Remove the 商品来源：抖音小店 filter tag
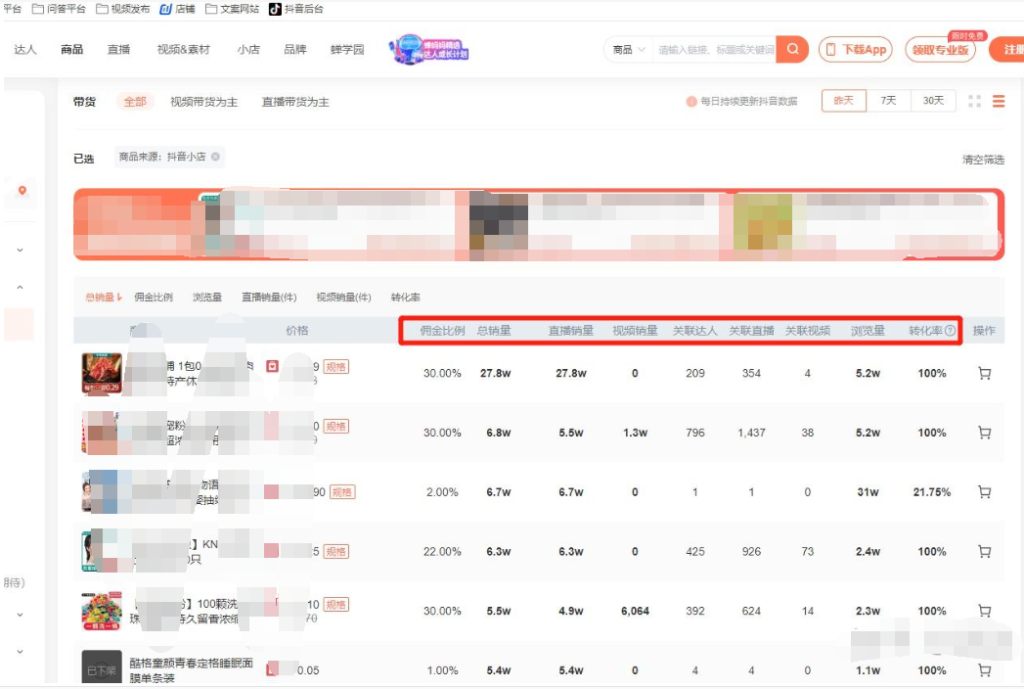1024x689 pixels. coord(215,157)
